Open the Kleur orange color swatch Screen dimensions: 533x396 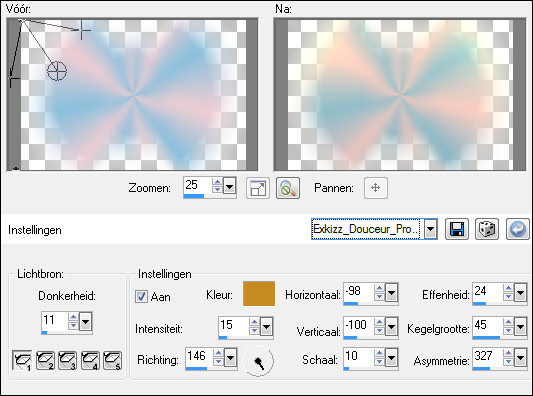click(259, 294)
